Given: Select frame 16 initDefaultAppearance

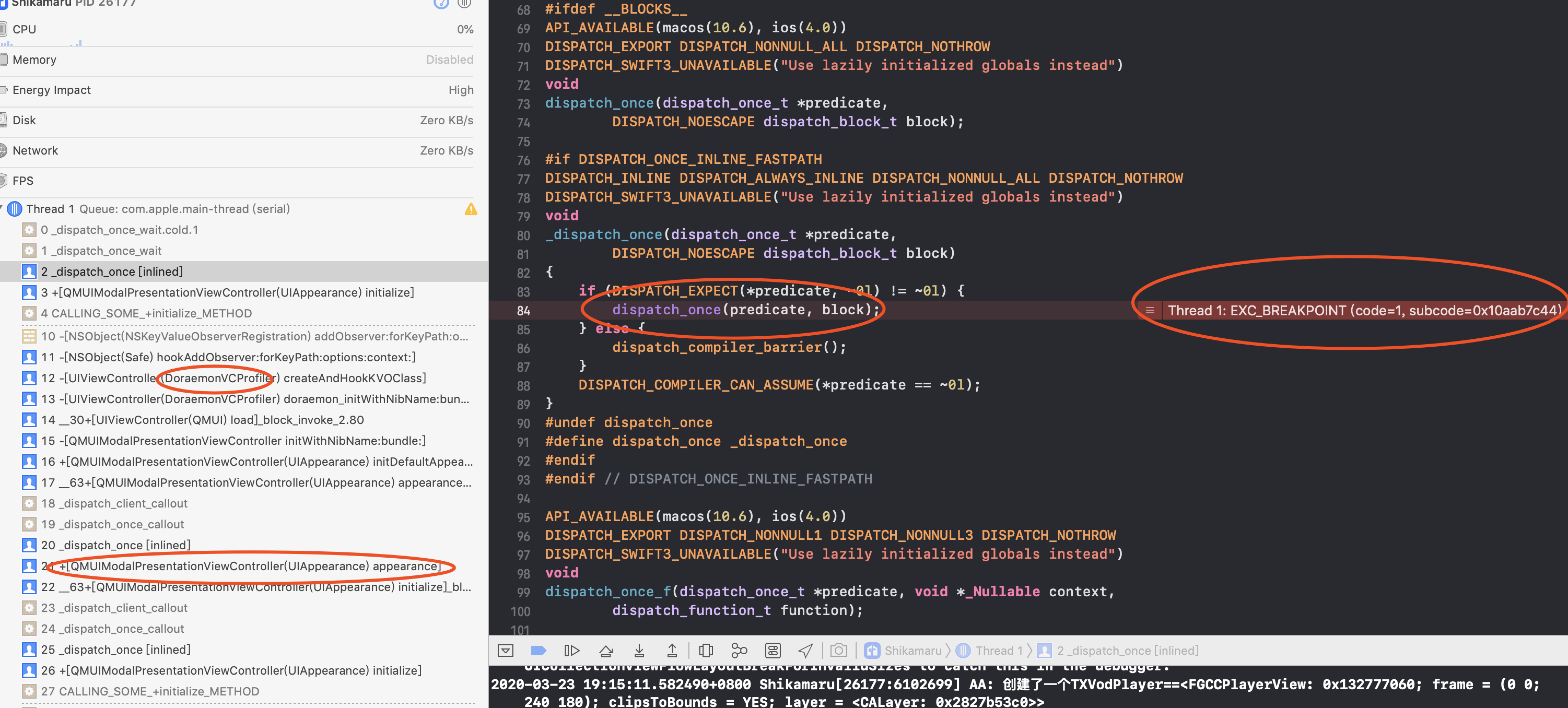Looking at the screenshot, I should click(243, 462).
